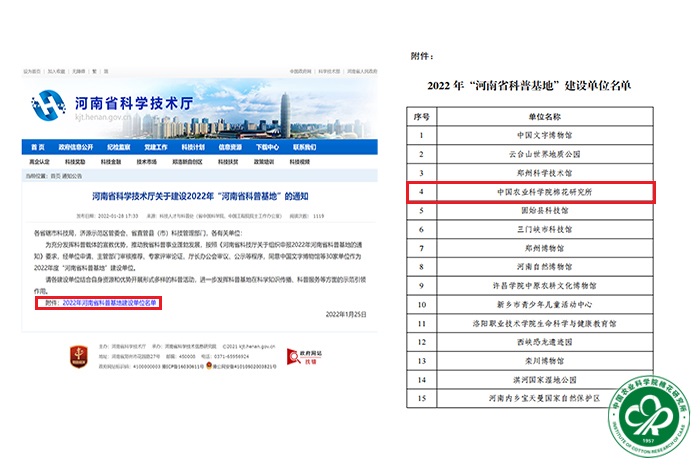
Task: Switch to the 科技奖励 sub-navigation tab
Action: coord(74,160)
